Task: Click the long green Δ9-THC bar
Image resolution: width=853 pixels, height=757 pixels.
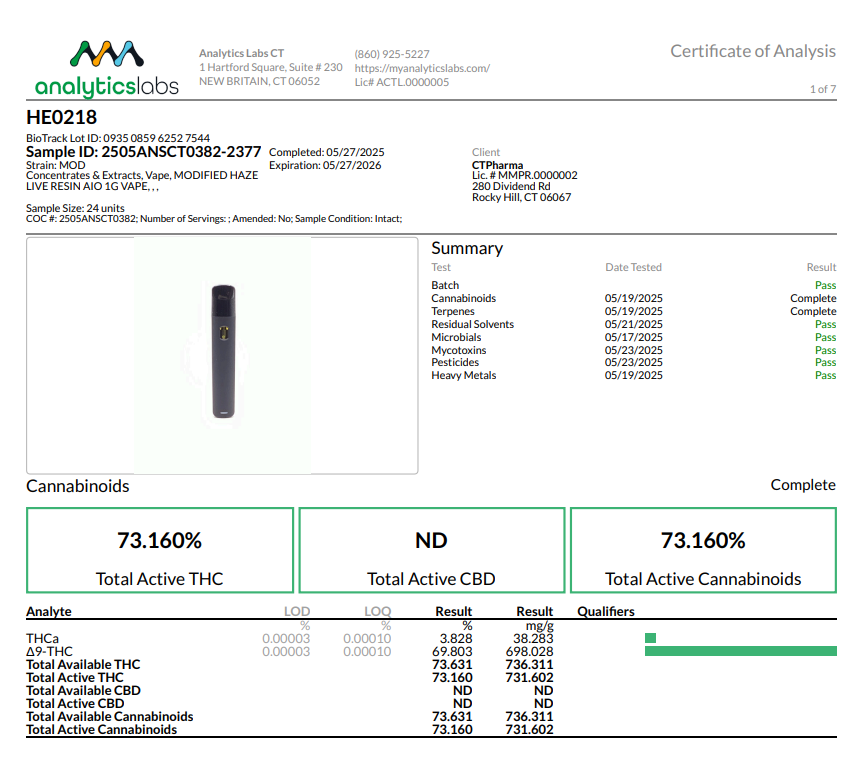Action: pos(740,651)
